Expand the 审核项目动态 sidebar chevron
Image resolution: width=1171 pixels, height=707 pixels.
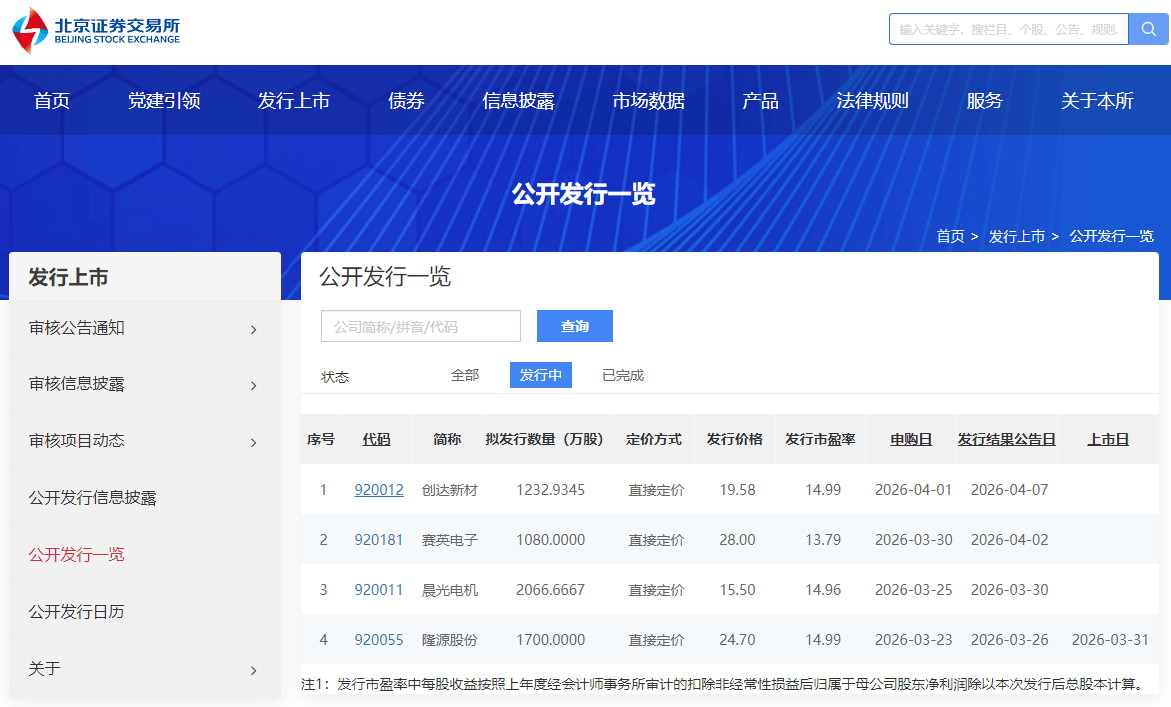tap(253, 442)
